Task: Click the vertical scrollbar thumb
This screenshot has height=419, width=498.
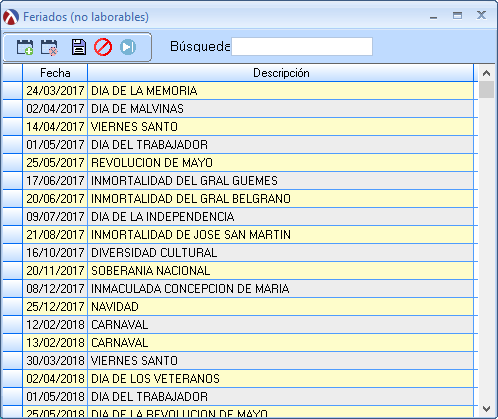Action: (x=486, y=90)
